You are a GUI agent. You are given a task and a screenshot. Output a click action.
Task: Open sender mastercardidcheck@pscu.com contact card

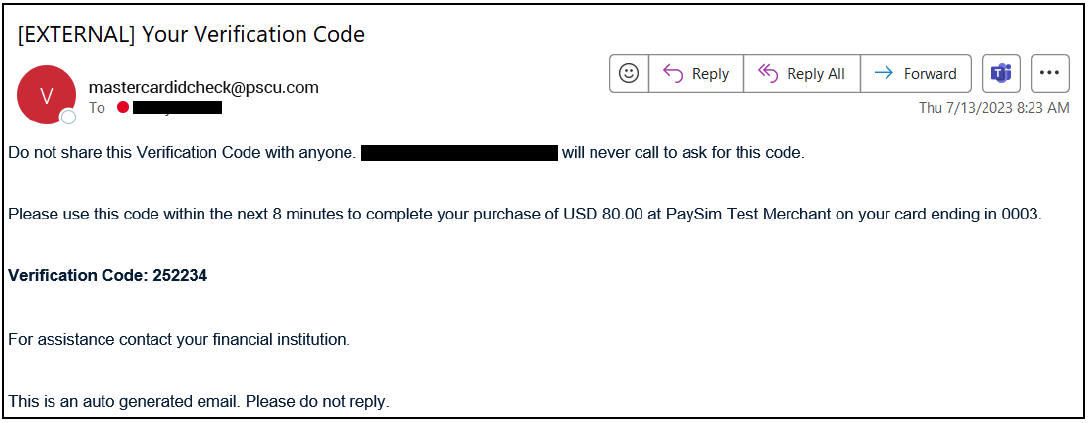(x=203, y=87)
